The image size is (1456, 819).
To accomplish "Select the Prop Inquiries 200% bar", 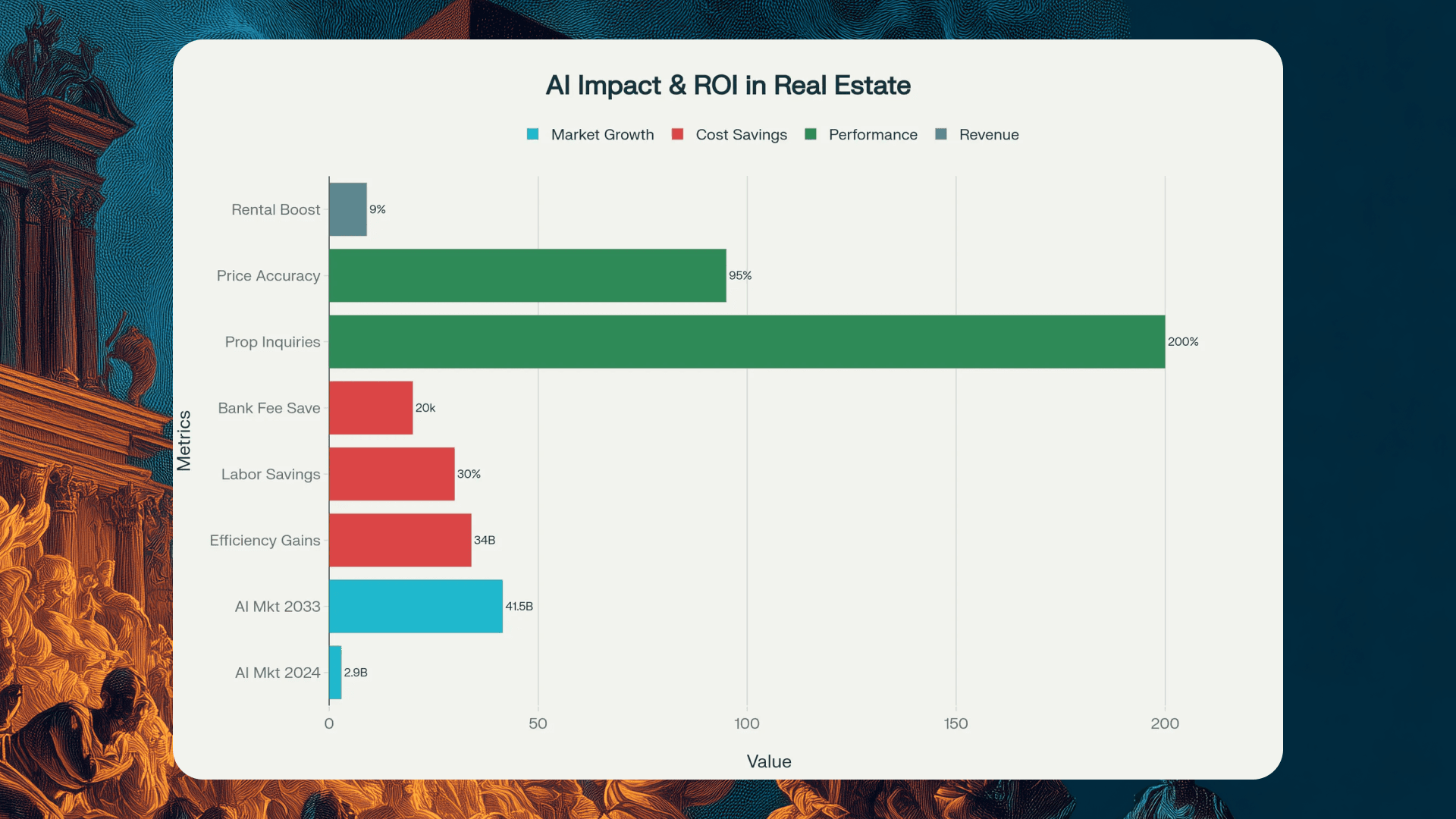I will (x=747, y=342).
